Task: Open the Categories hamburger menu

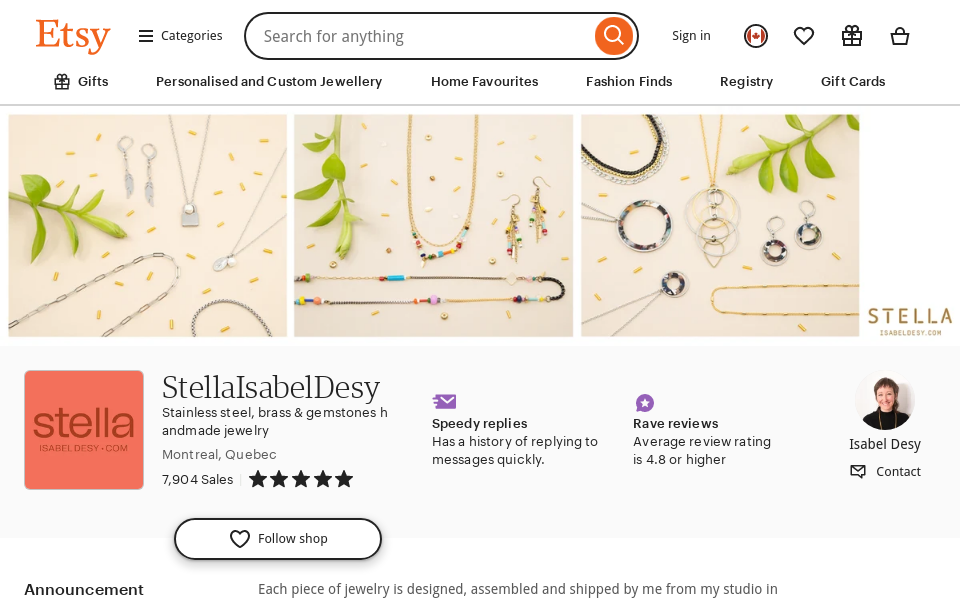Action: point(144,35)
